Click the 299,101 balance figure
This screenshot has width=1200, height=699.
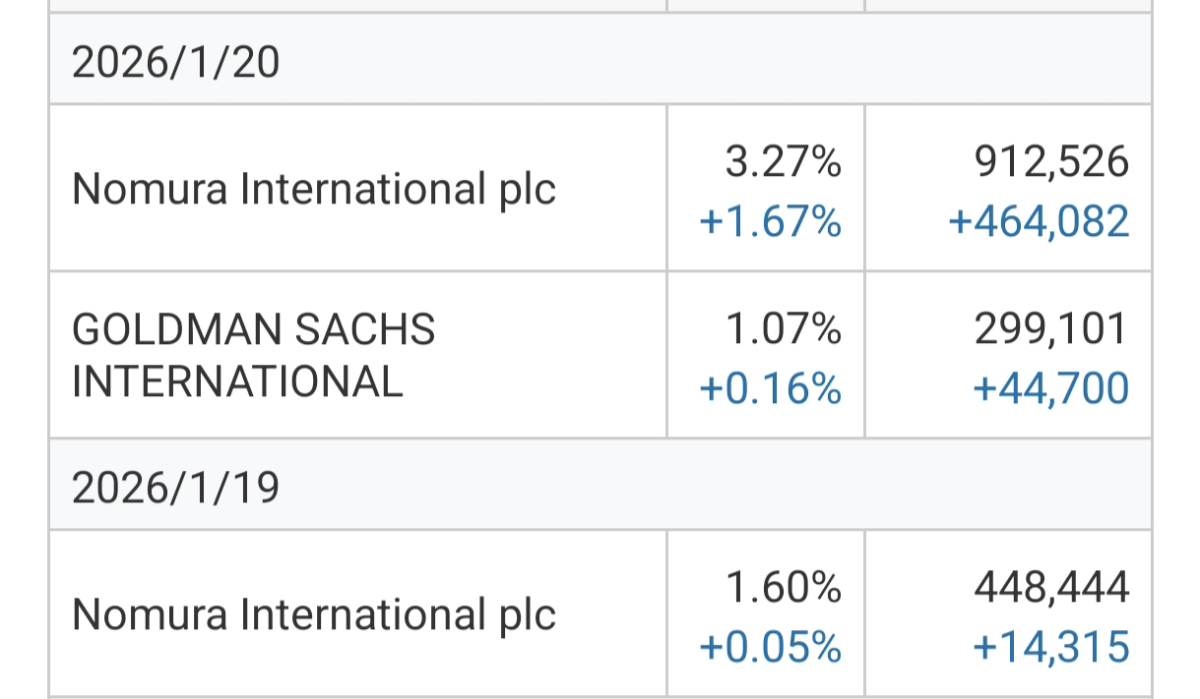pos(1053,328)
